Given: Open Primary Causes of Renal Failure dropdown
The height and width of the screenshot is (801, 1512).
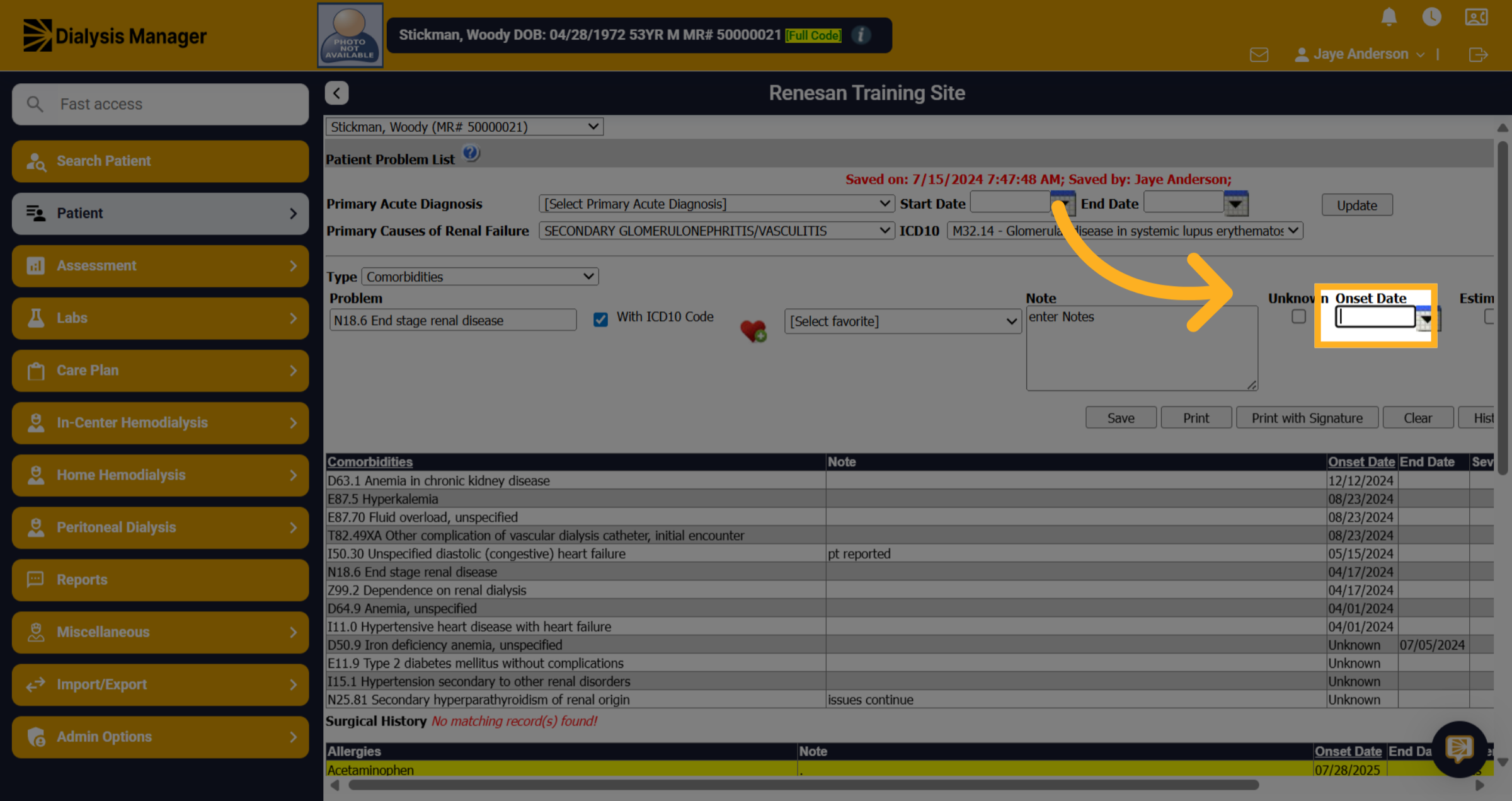Looking at the screenshot, I should [x=716, y=231].
